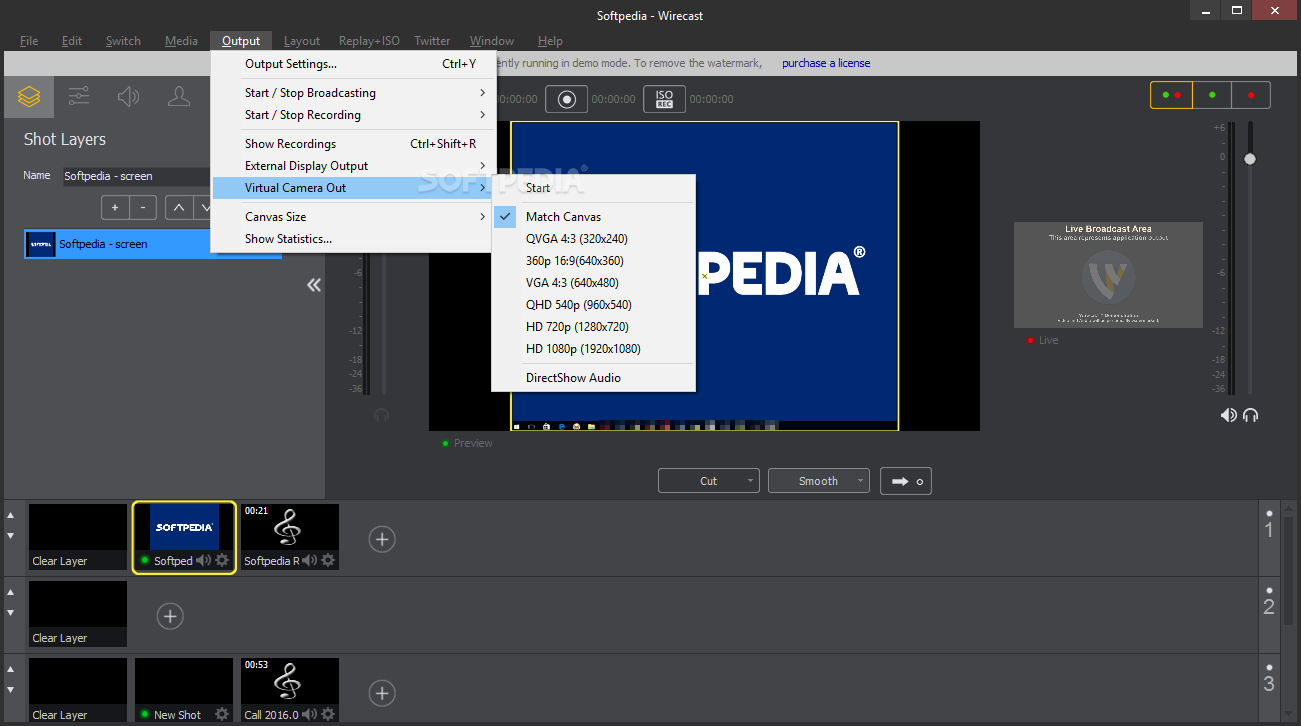Open the Shot Layers panel icon
Screen dimensions: 1301x726
[x=29, y=97]
